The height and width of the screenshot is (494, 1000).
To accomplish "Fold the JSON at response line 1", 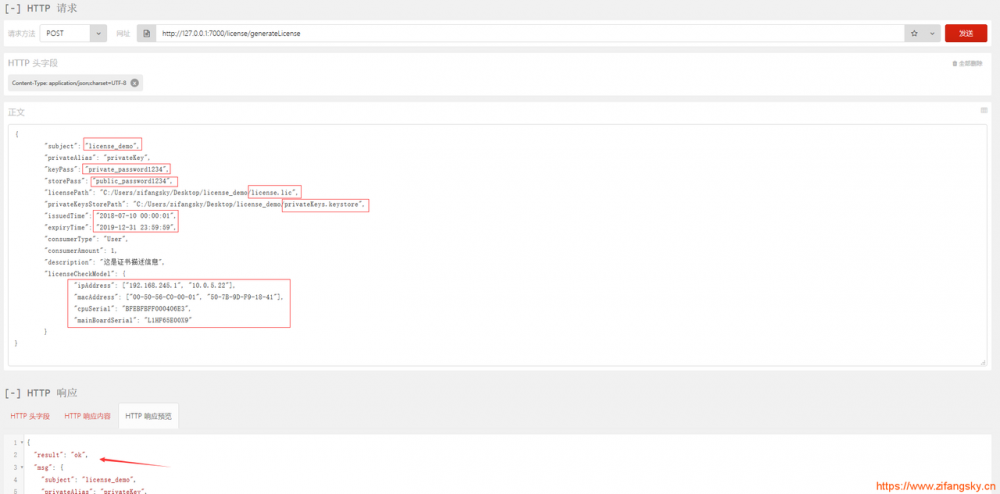I will [22, 442].
